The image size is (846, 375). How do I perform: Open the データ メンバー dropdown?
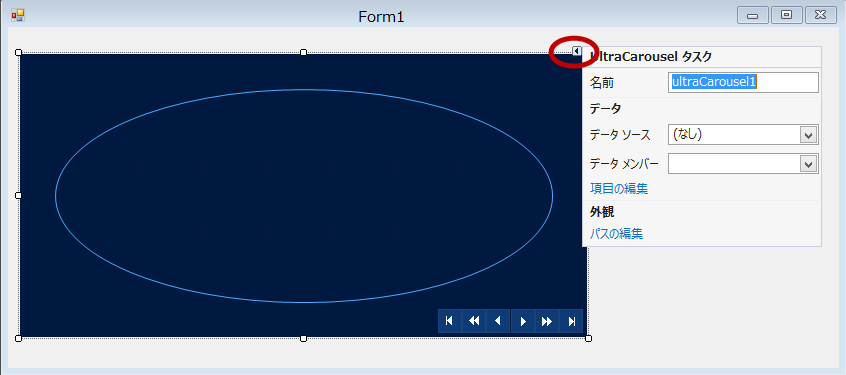click(808, 164)
